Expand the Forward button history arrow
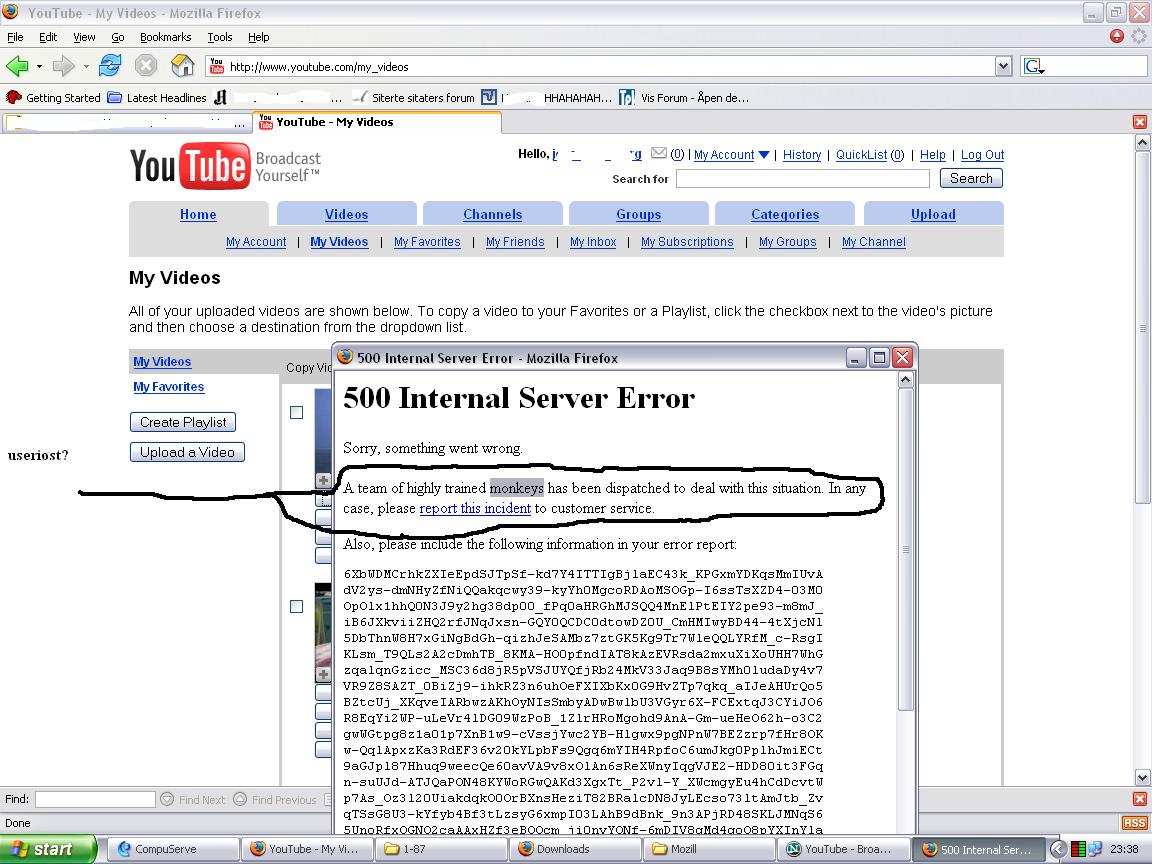 click(86, 67)
